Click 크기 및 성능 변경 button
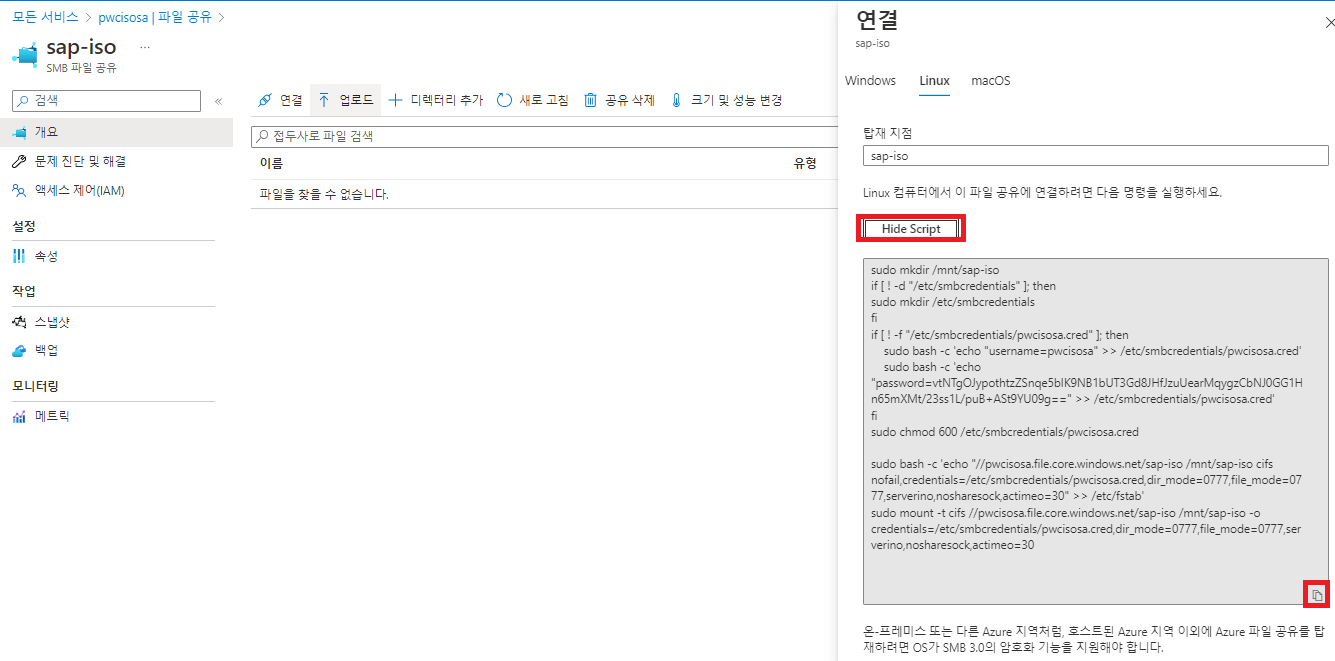The height and width of the screenshot is (661, 1335). (x=725, y=100)
